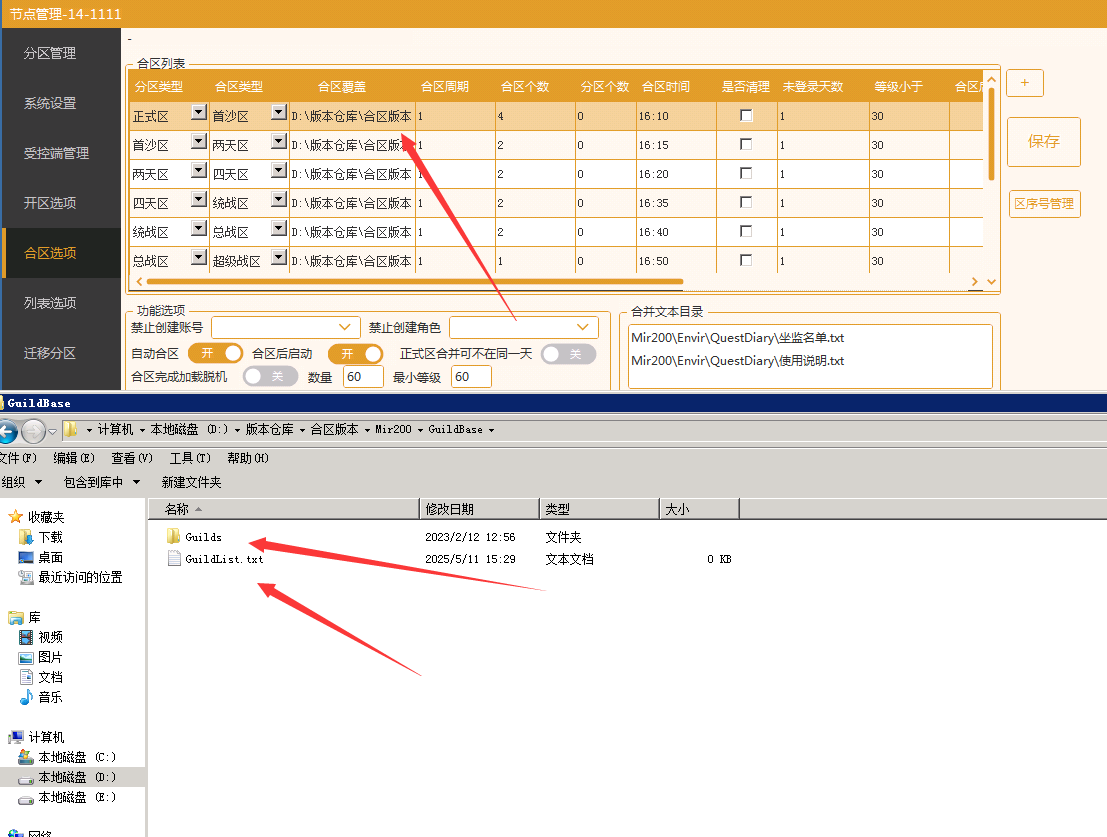Open the 音乐 library
Image resolution: width=1107 pixels, height=837 pixels.
point(50,697)
